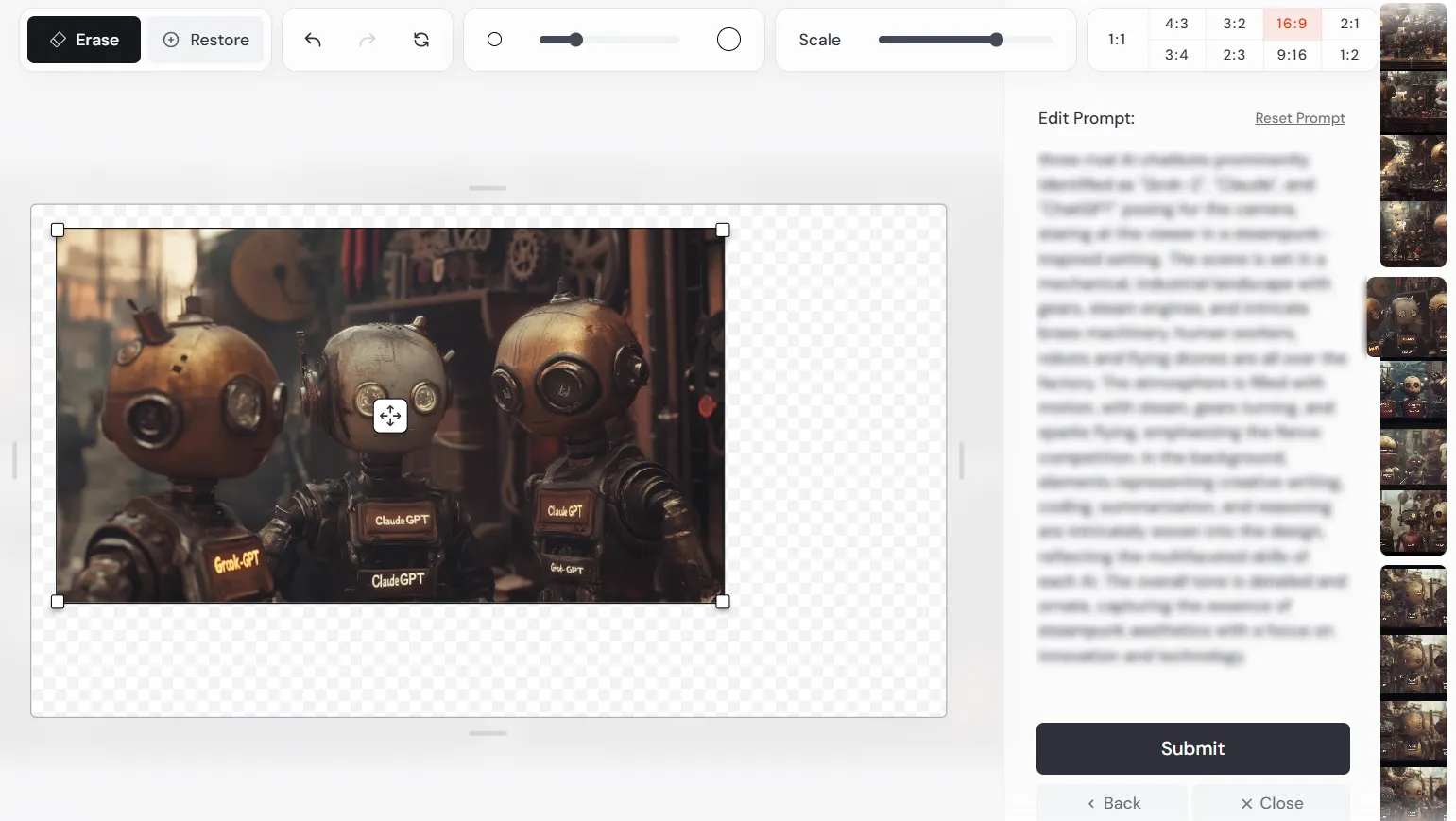Click the reset refresh icon

point(421,40)
